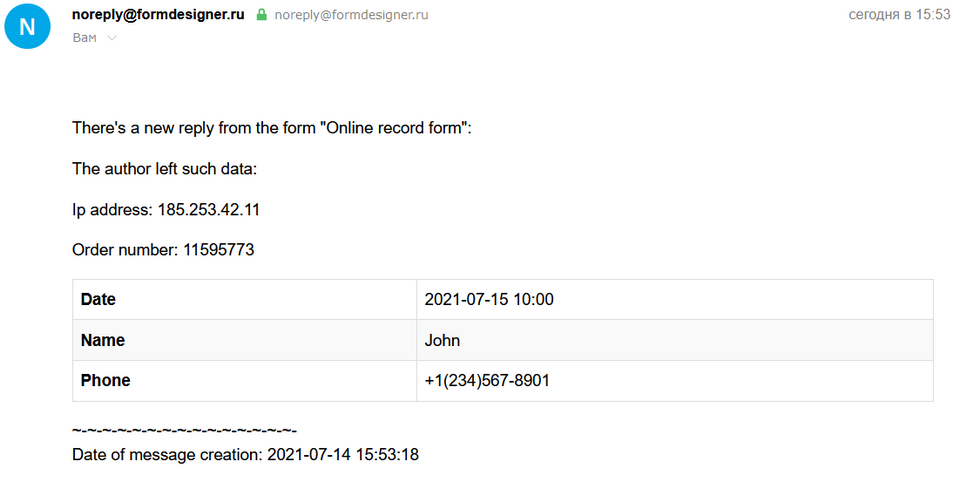The image size is (960, 496).
Task: Click the order number 11595773
Action: click(x=218, y=250)
